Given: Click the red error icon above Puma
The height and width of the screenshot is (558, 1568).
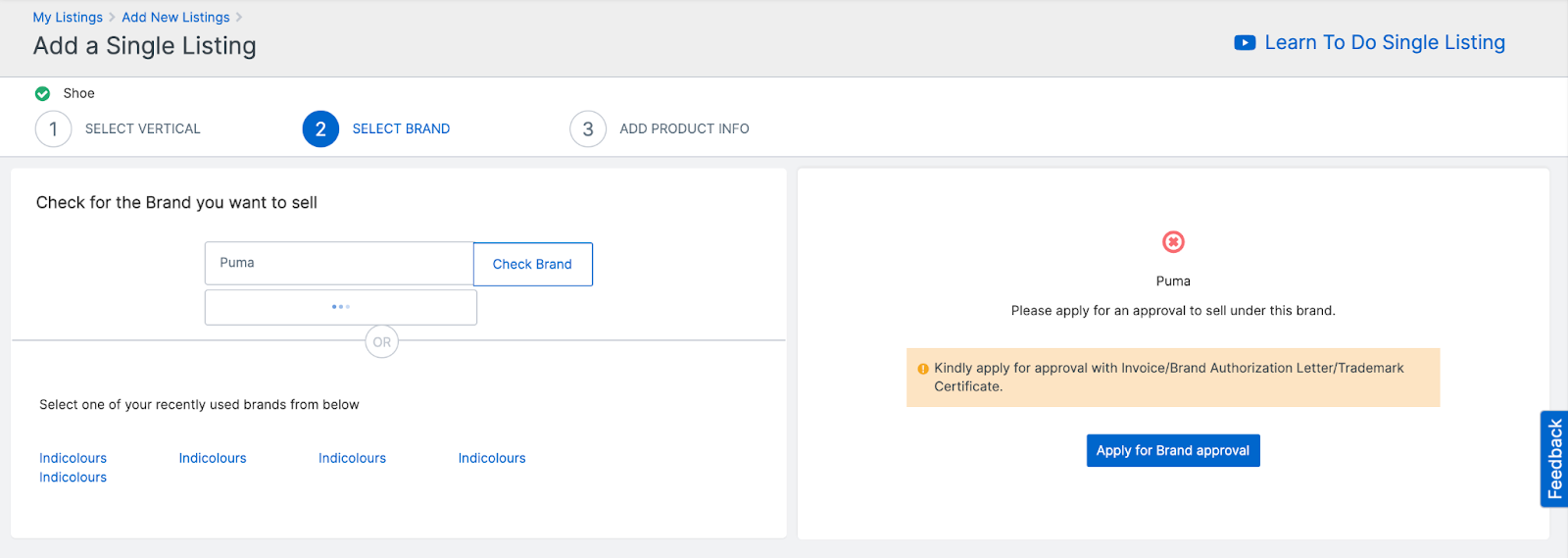Looking at the screenshot, I should coord(1173,242).
